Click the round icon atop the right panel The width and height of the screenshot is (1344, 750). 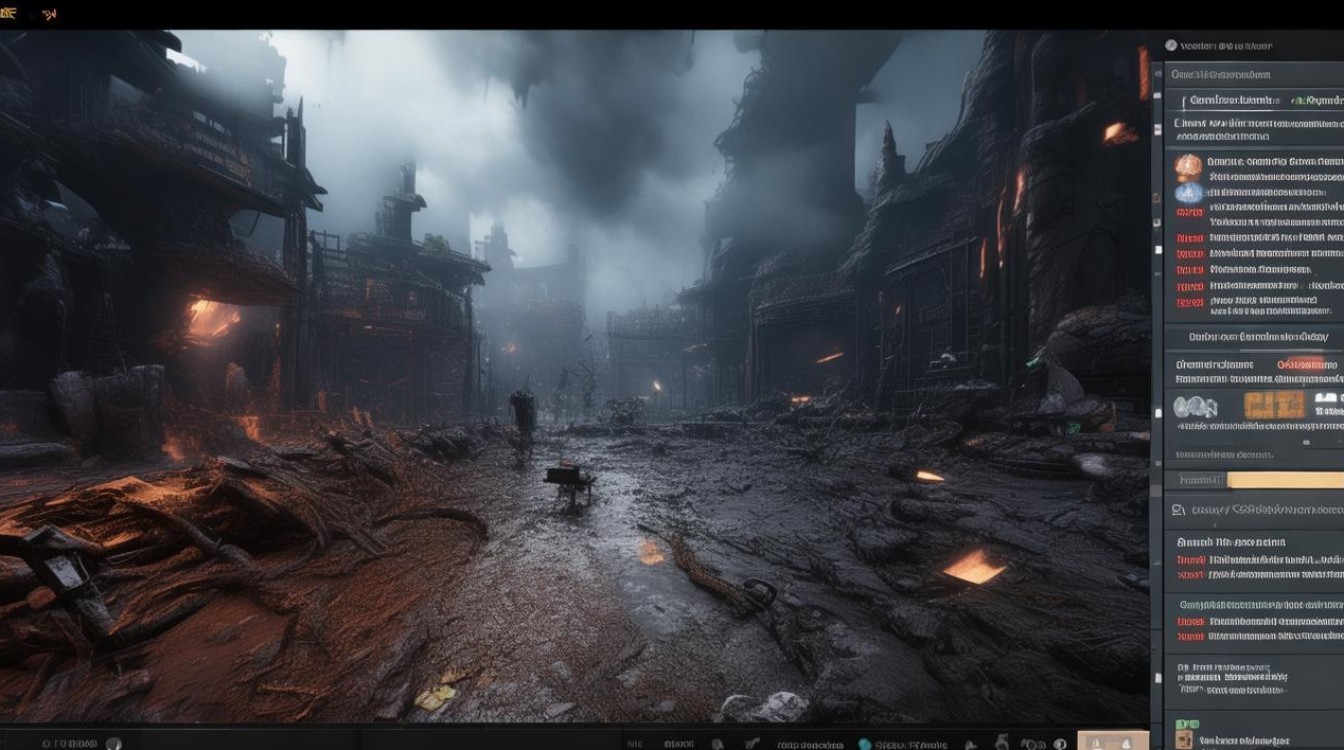(1171, 45)
